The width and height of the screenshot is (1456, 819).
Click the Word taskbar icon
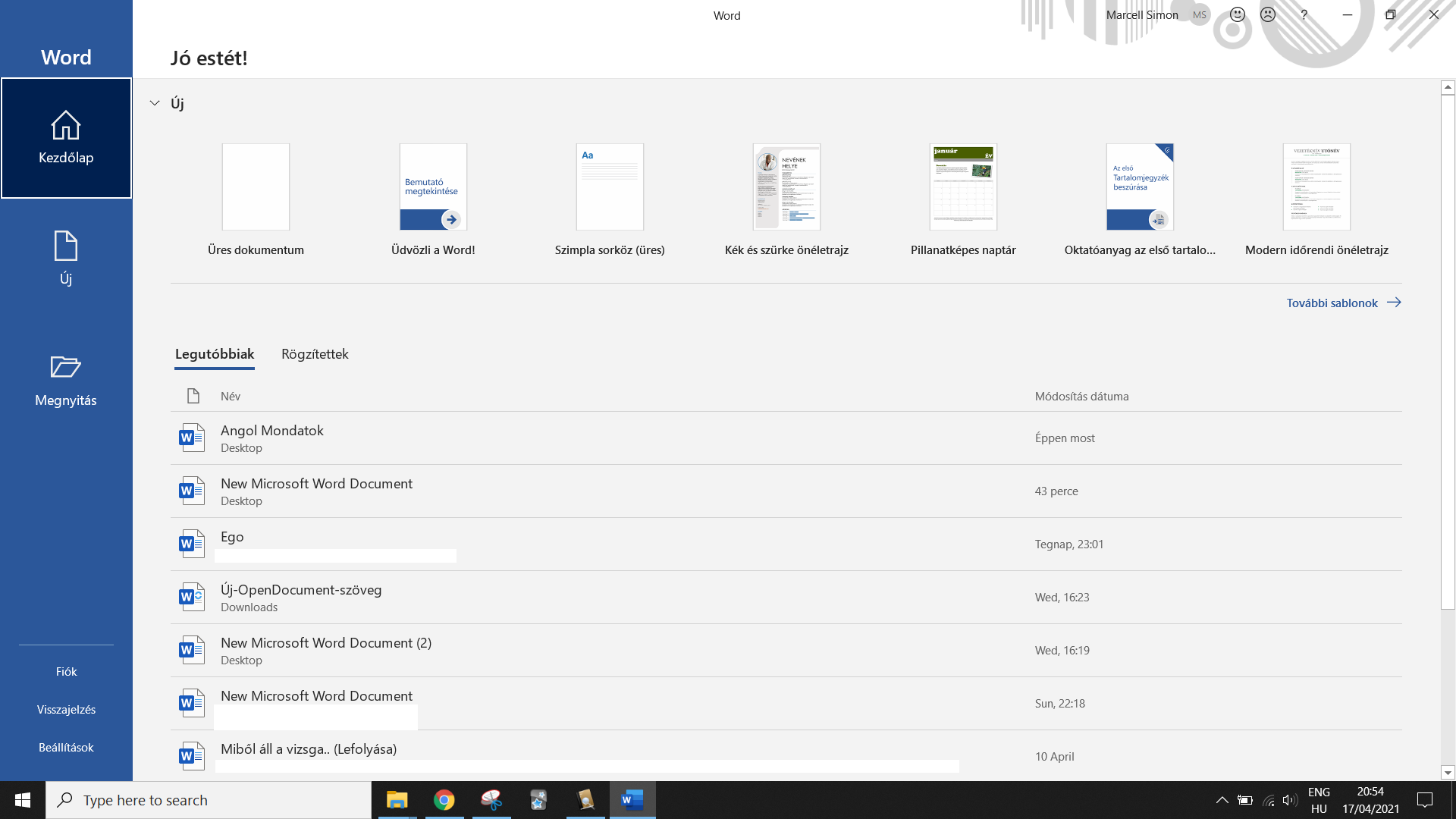tap(632, 800)
